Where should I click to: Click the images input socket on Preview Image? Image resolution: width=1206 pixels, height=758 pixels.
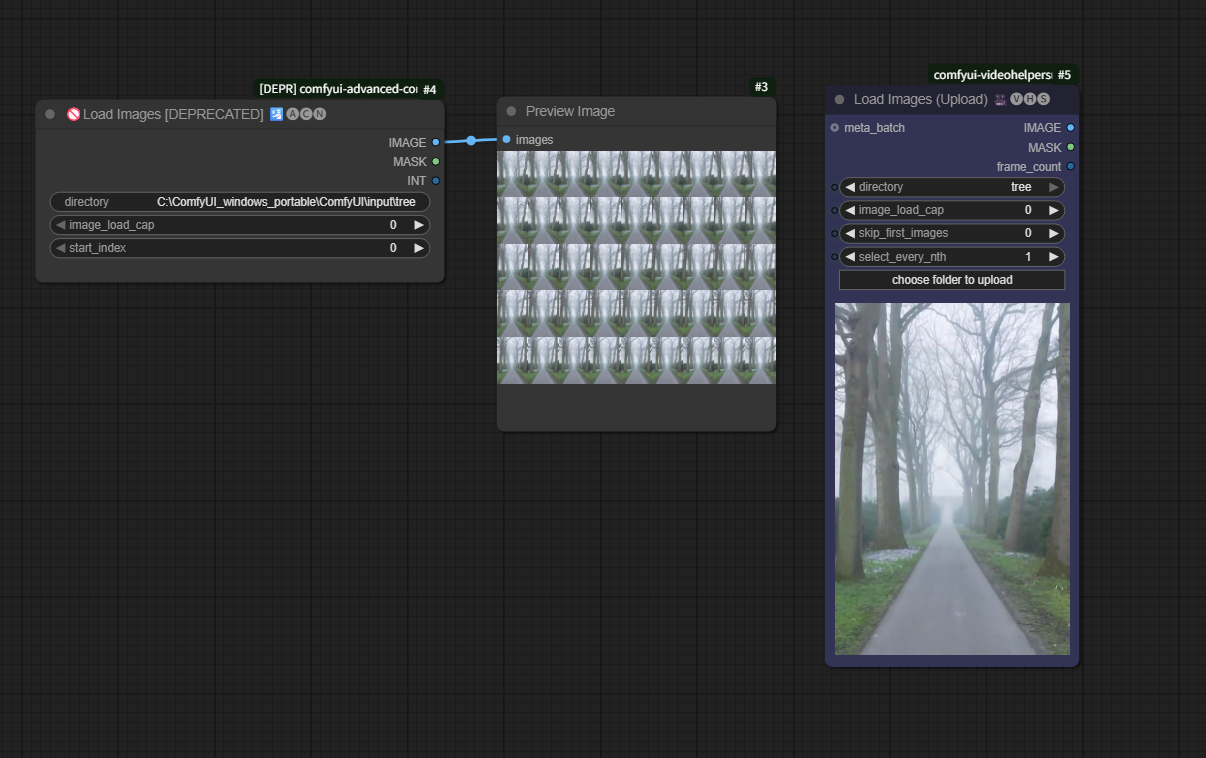(x=507, y=139)
